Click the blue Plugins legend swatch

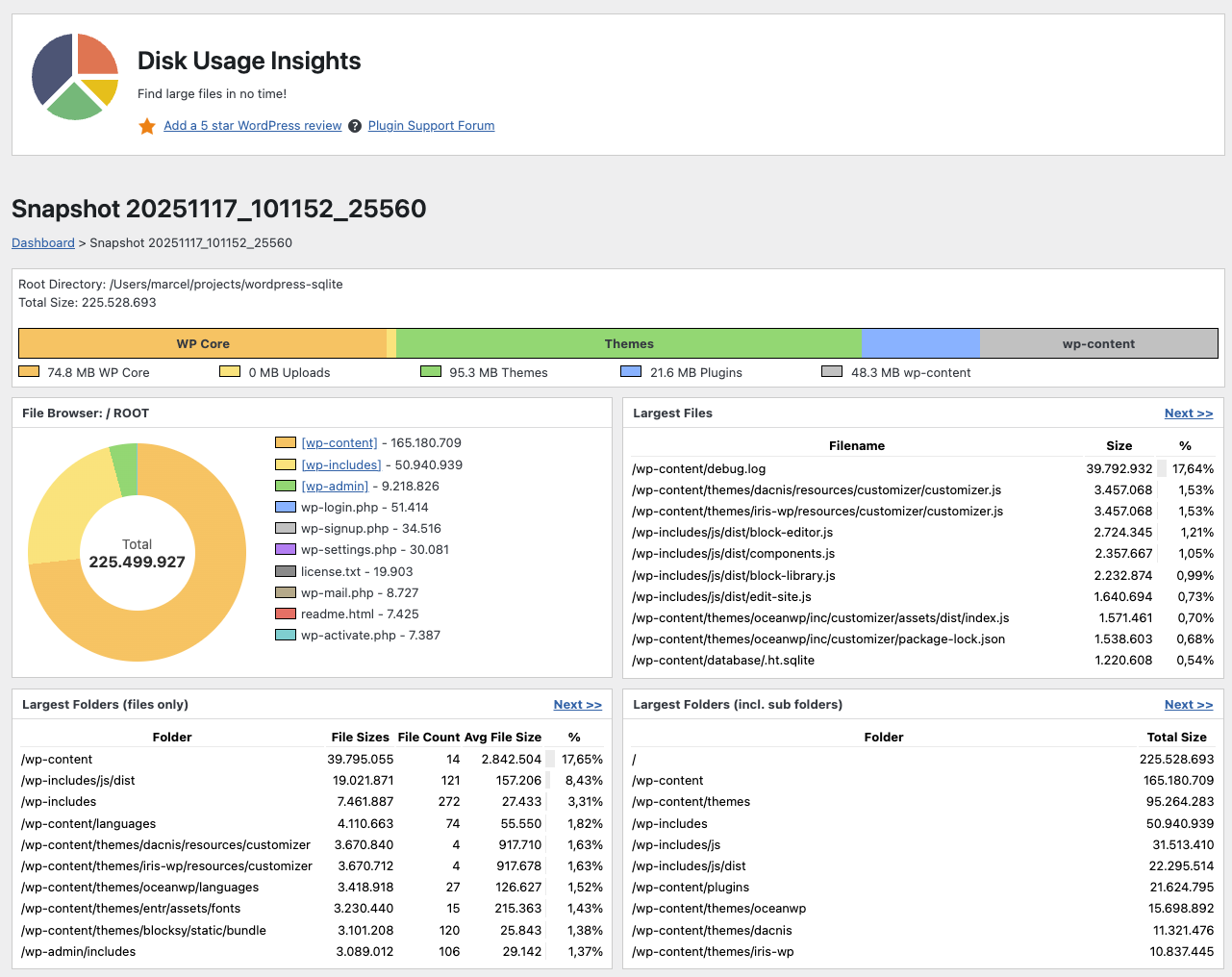(x=631, y=372)
